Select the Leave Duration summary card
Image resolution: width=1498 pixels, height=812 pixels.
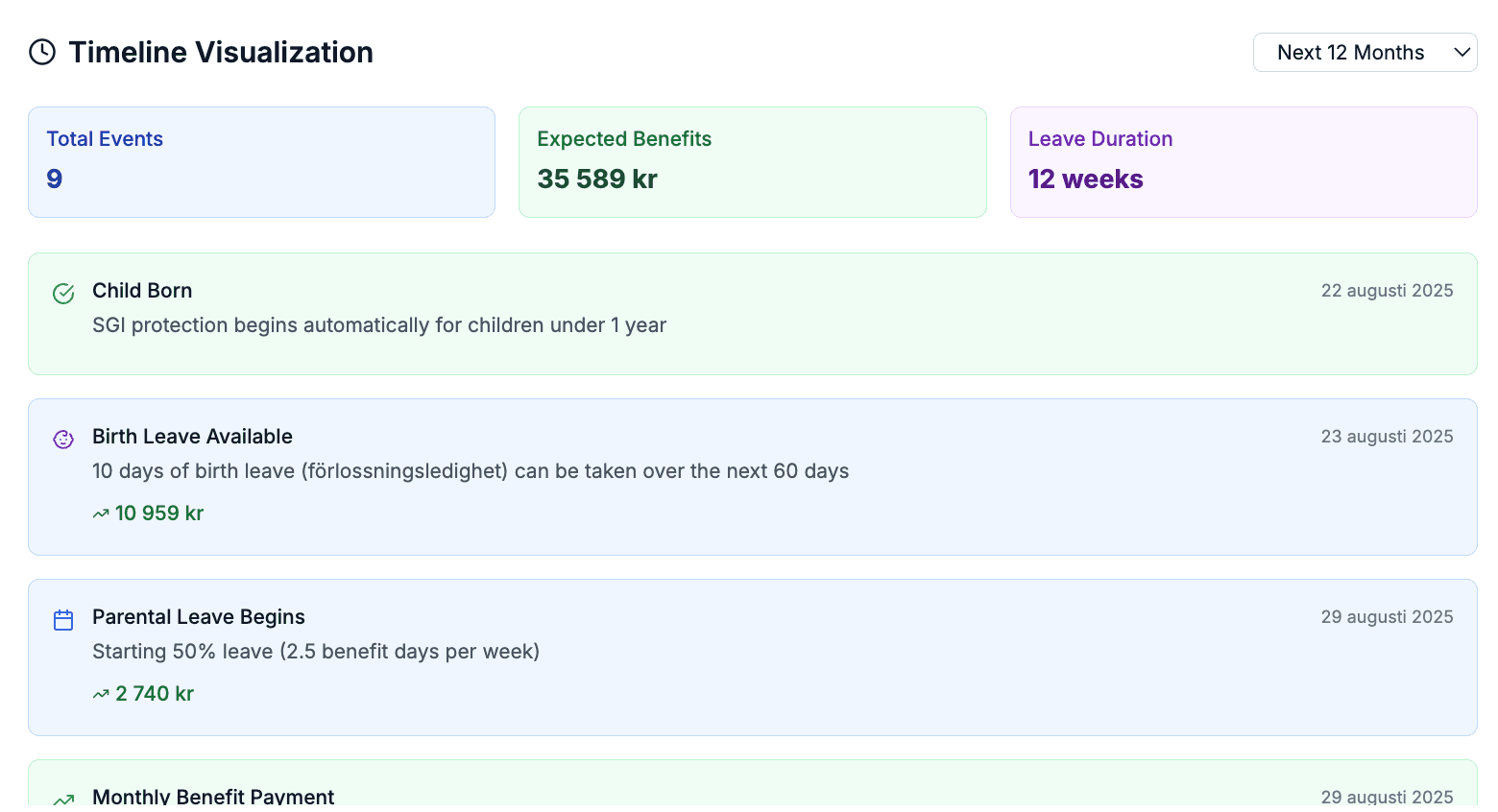coord(1243,162)
